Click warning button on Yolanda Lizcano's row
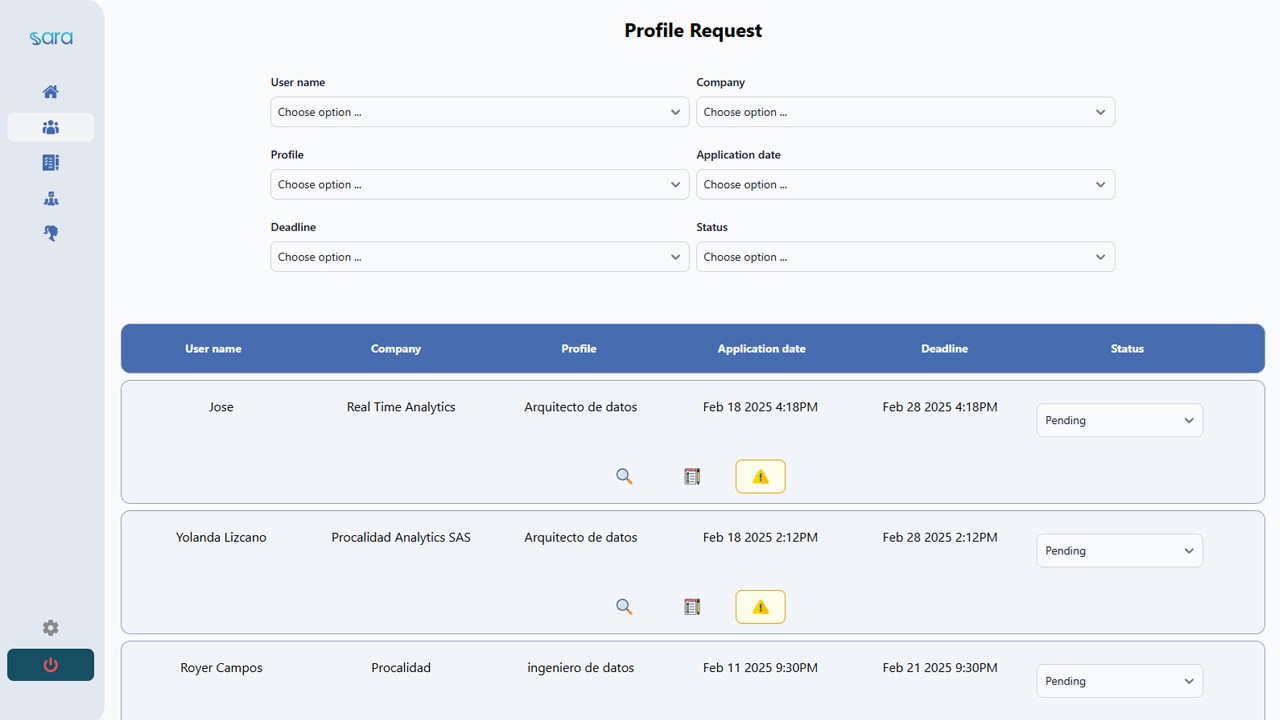 click(760, 606)
